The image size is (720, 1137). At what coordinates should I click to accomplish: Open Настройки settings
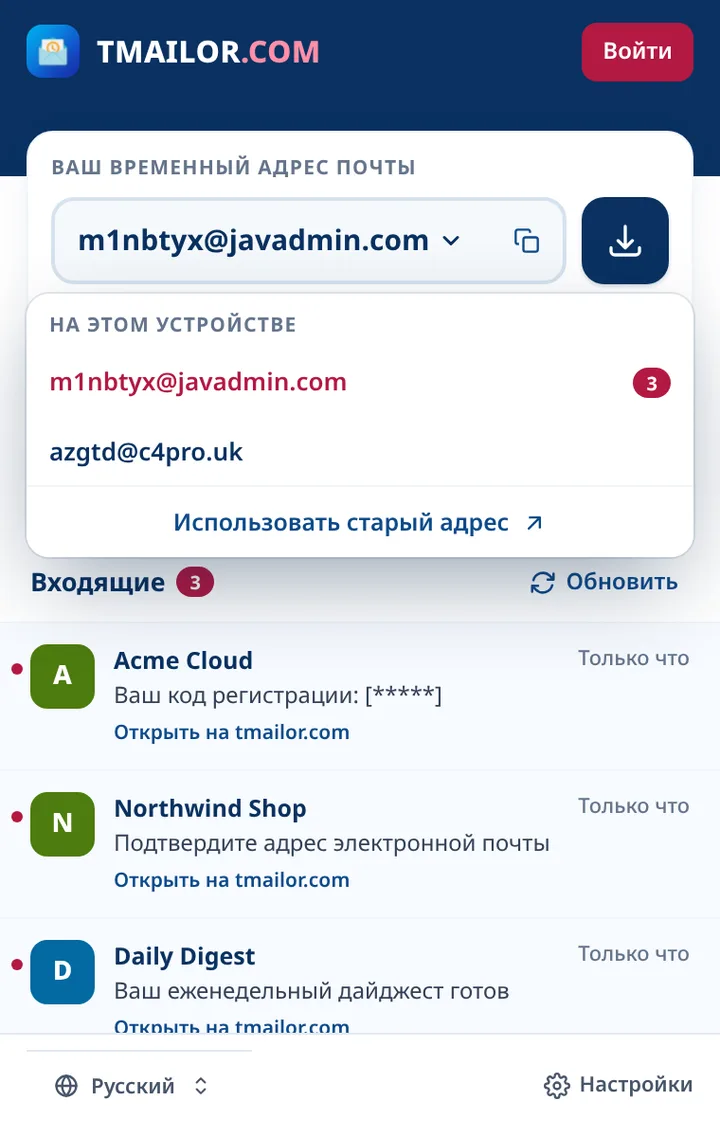click(x=618, y=1085)
